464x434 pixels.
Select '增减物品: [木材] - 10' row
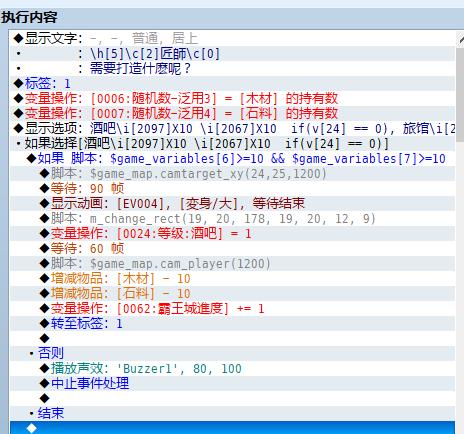tap(232, 278)
